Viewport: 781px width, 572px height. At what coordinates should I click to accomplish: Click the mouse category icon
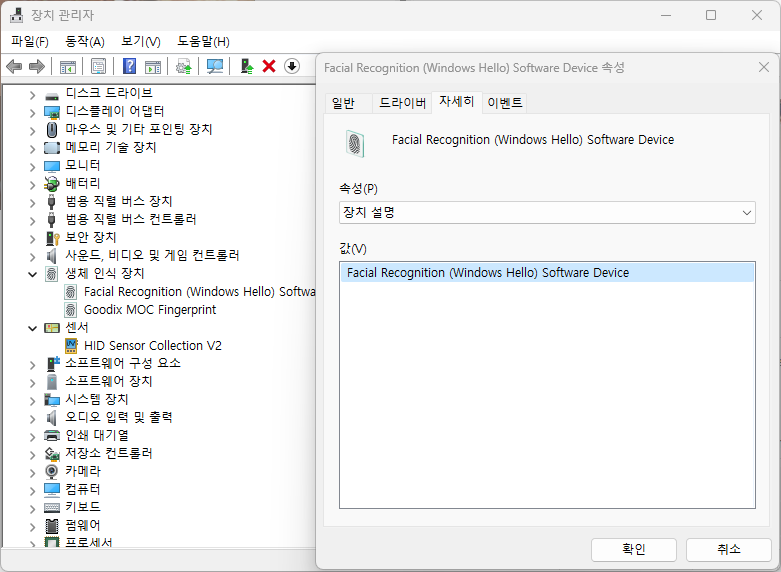51,130
